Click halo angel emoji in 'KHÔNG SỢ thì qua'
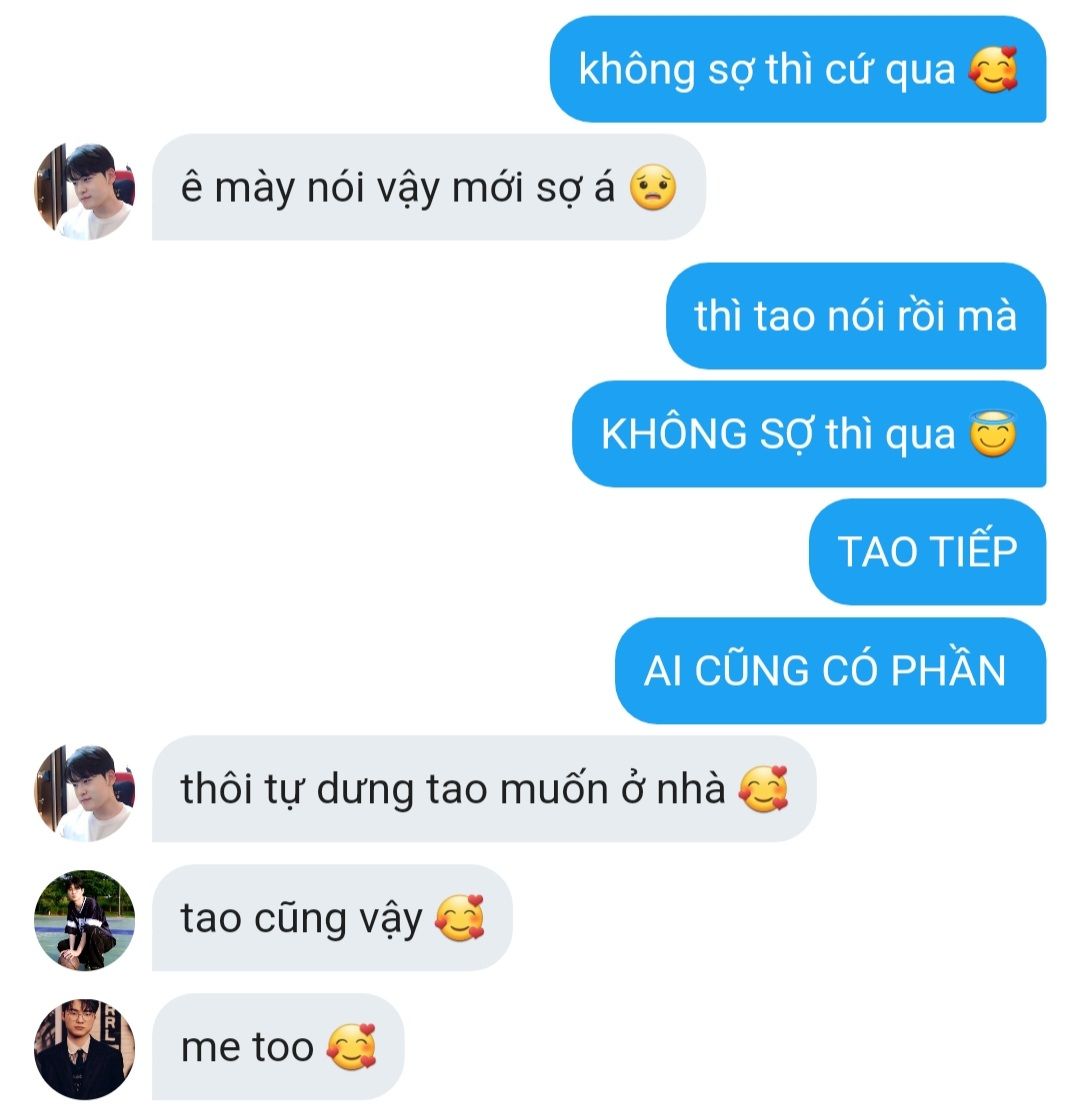Viewport: 1080px width, 1112px height. click(x=993, y=433)
